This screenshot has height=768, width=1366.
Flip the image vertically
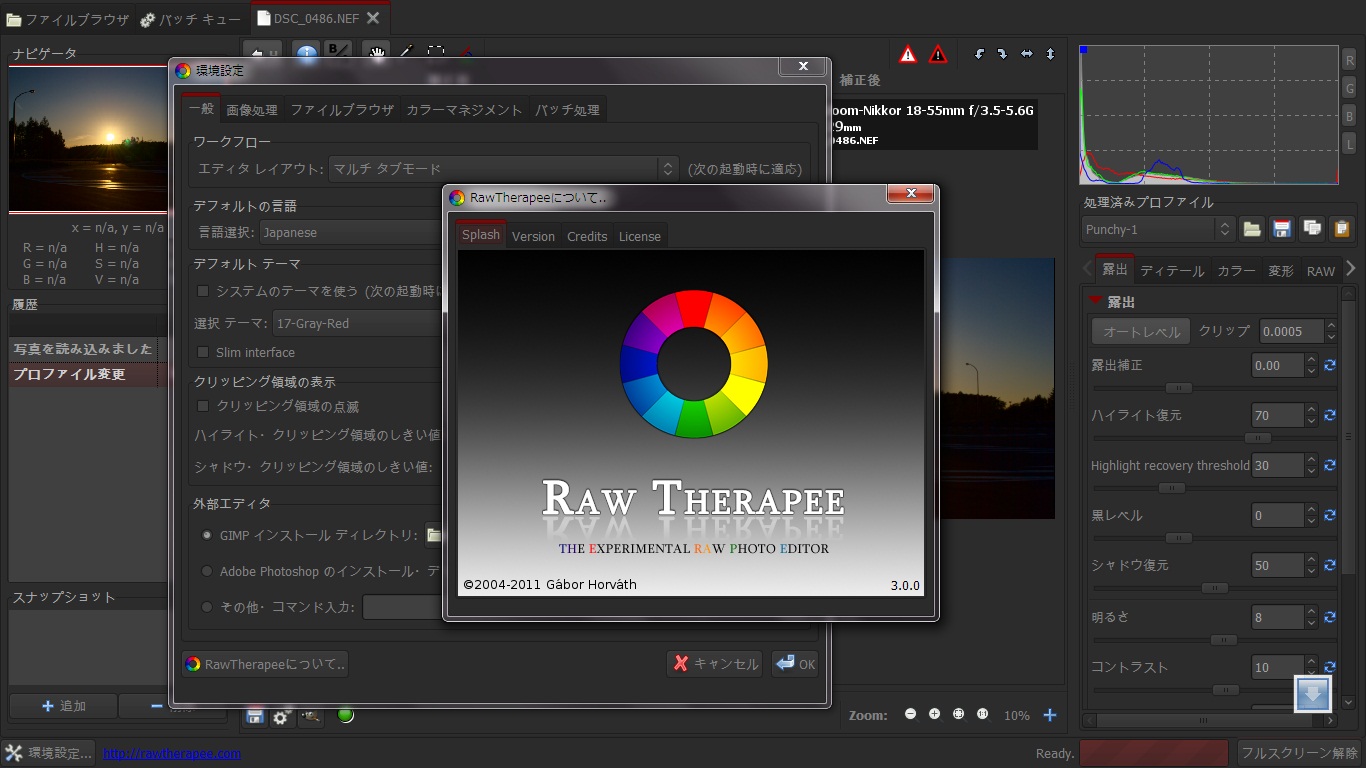pyautogui.click(x=1050, y=54)
